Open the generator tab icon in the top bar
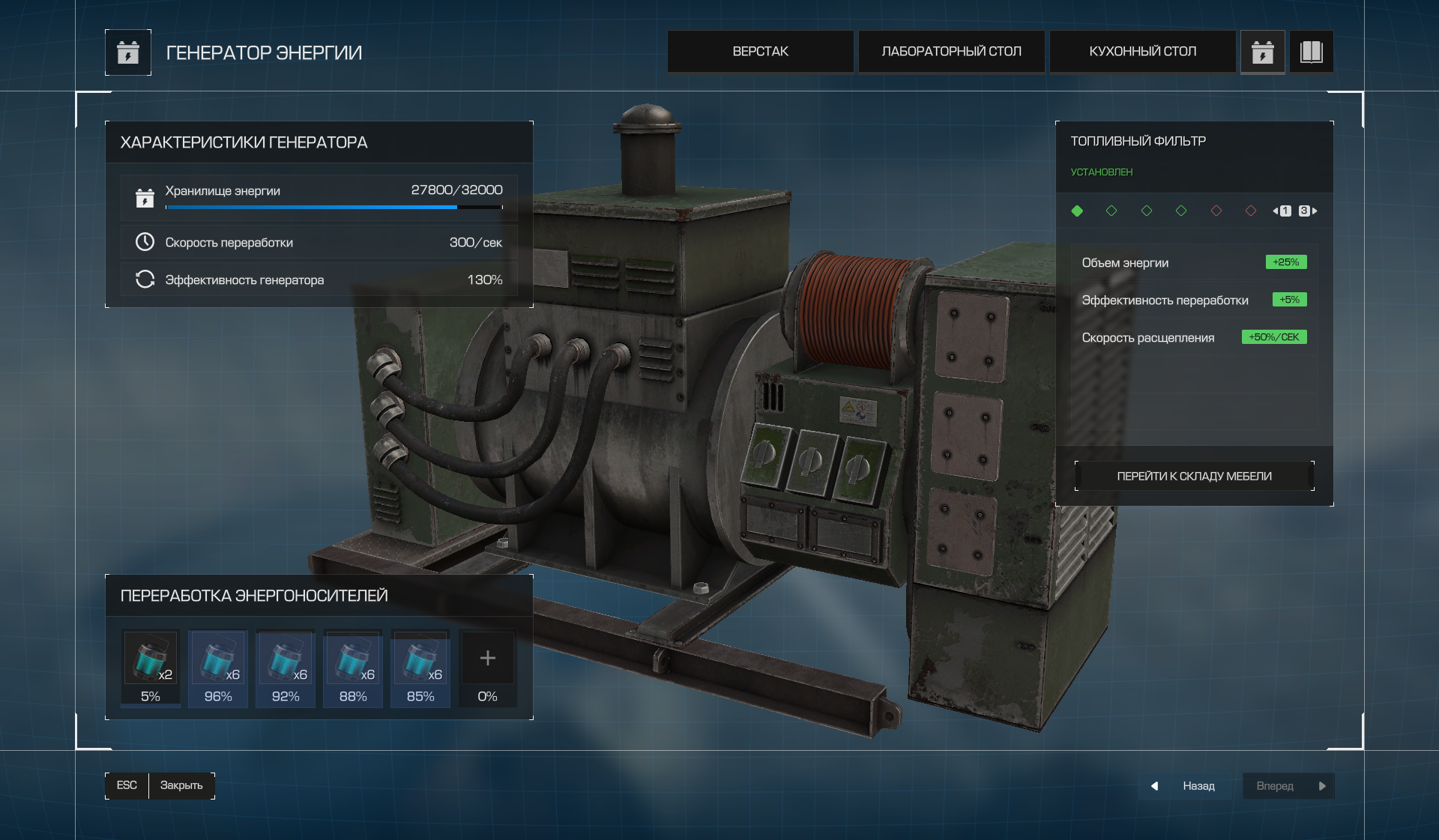The image size is (1439, 840). coord(1262,52)
